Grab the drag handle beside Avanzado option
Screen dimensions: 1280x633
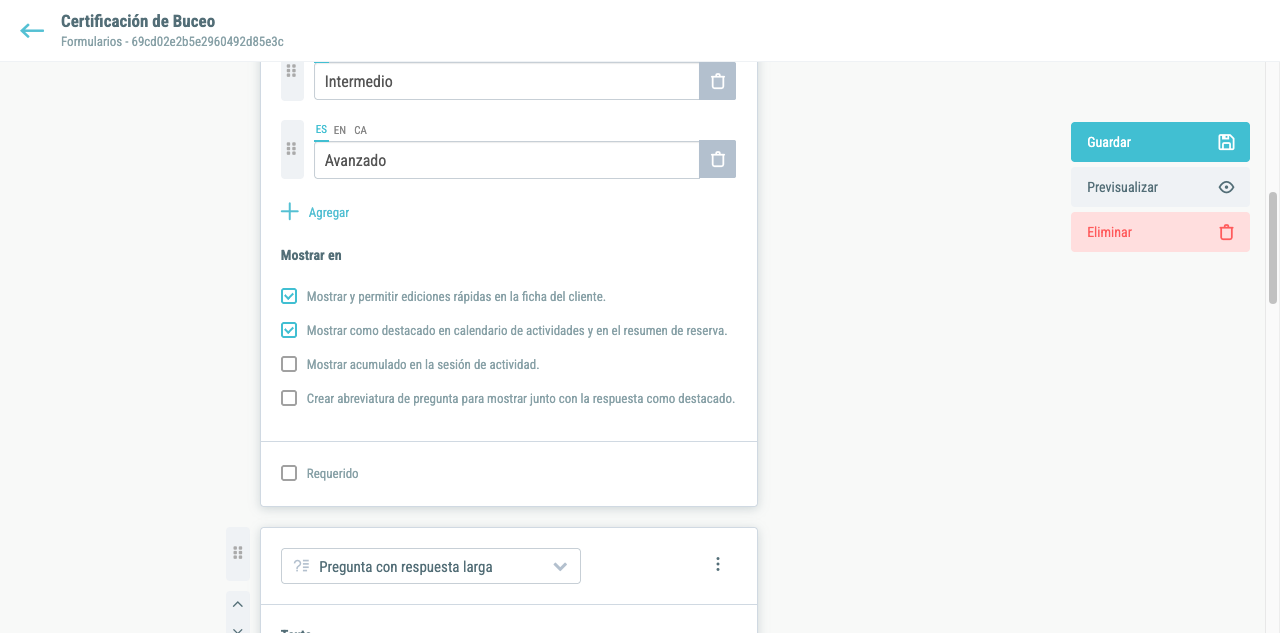click(x=292, y=149)
